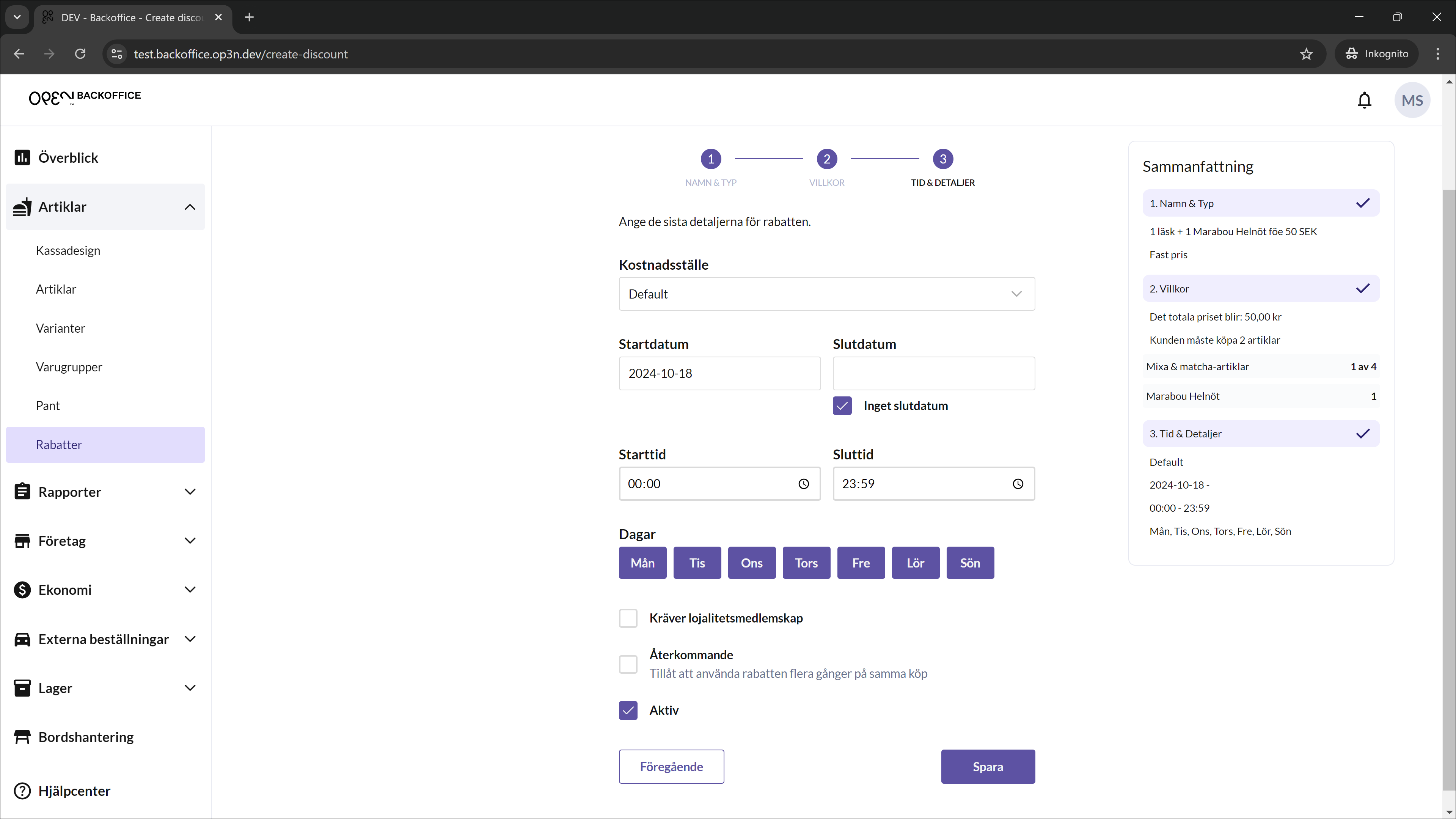Uncheck Inget slutdatum checkbox
Viewport: 1456px width, 819px height.
842,405
